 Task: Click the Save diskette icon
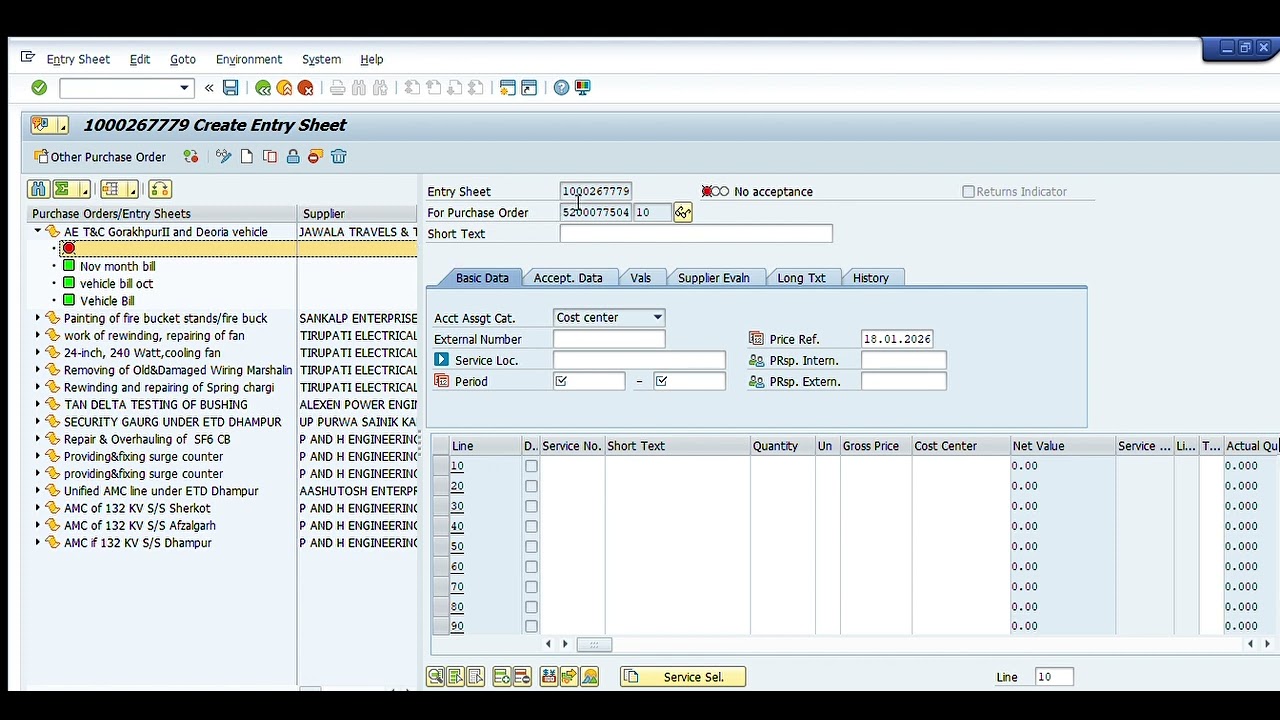pyautogui.click(x=231, y=88)
